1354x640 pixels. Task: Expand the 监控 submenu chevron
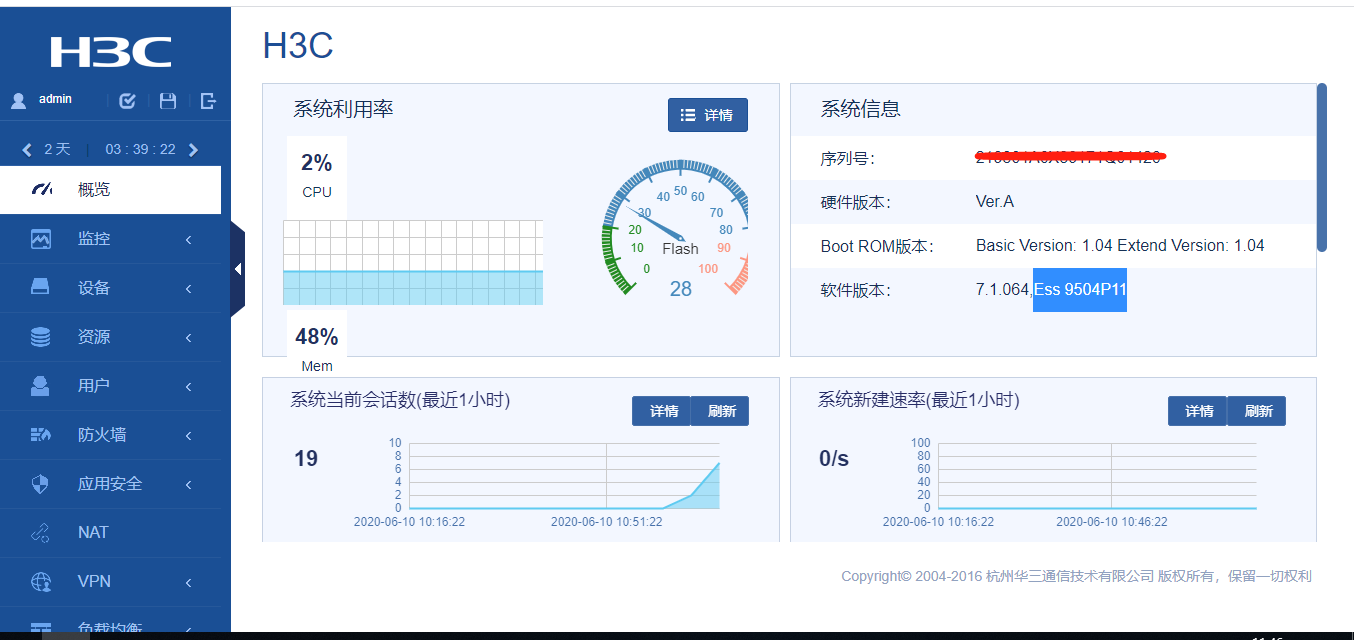pyautogui.click(x=188, y=240)
